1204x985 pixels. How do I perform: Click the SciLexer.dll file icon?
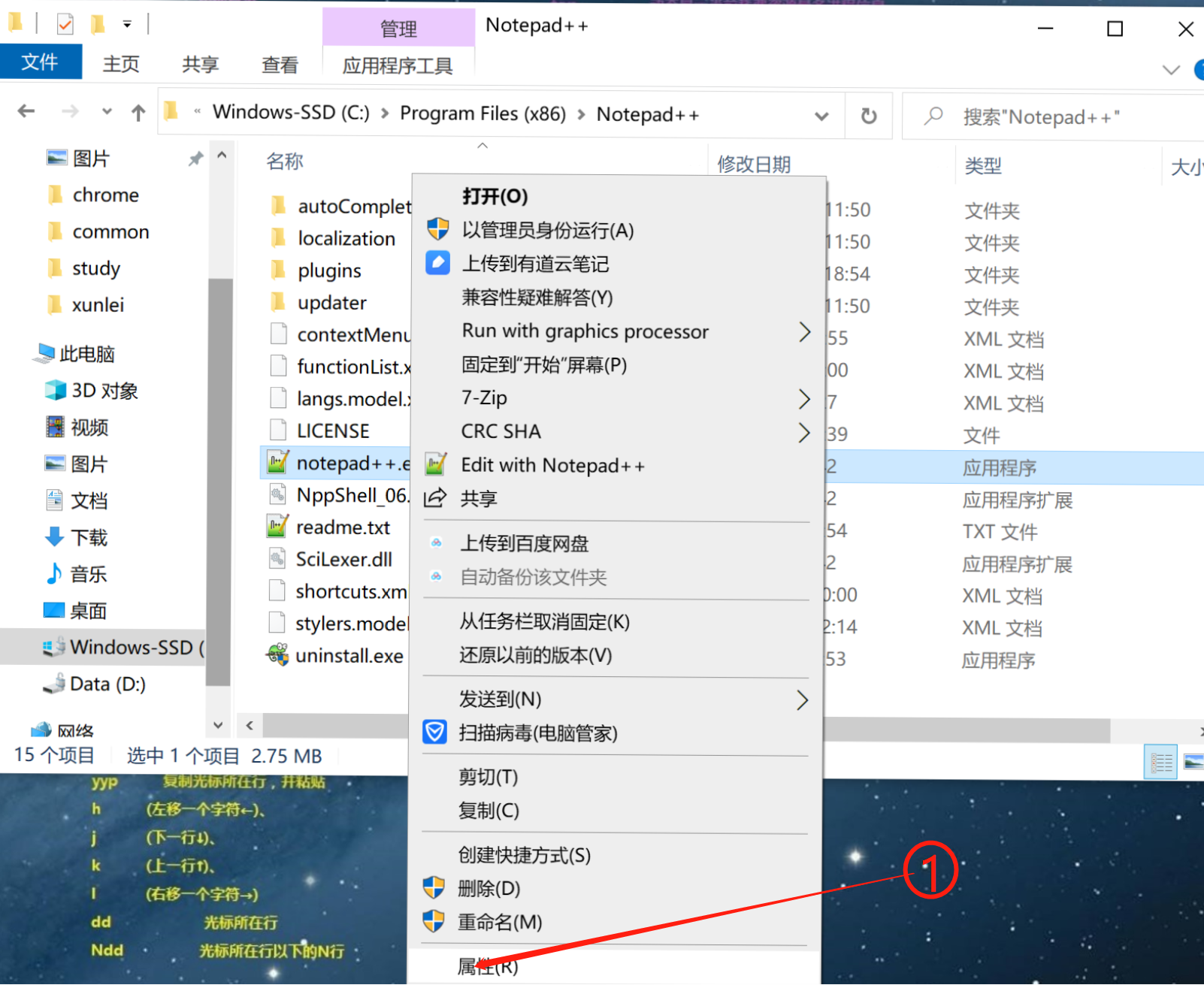[x=277, y=558]
